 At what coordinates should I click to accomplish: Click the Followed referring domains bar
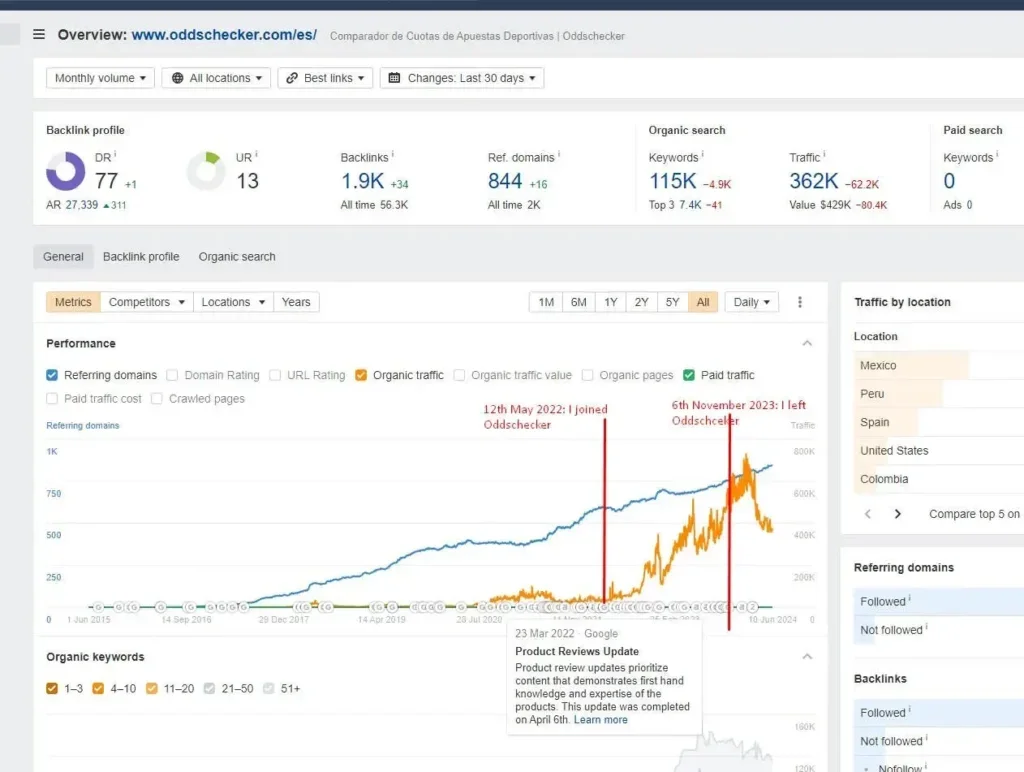(x=938, y=602)
